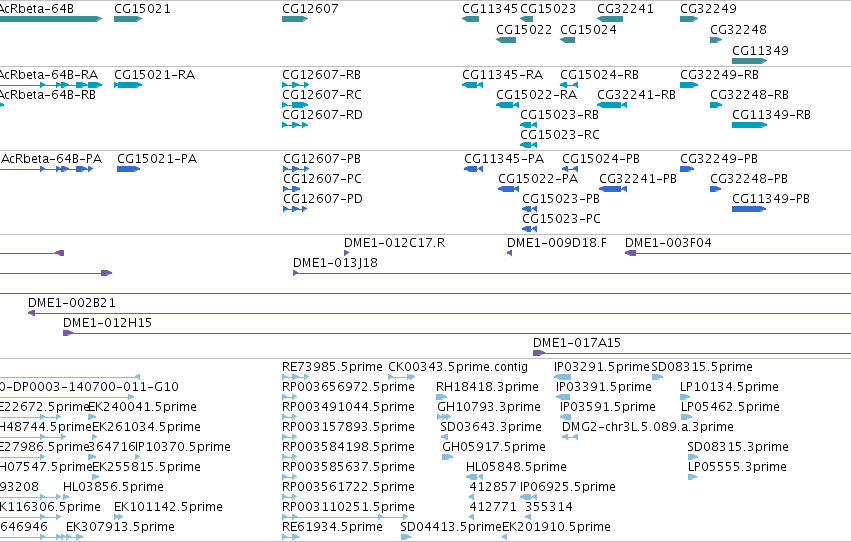Click the IP03291.5prime EST label
851x542 pixels.
point(602,367)
